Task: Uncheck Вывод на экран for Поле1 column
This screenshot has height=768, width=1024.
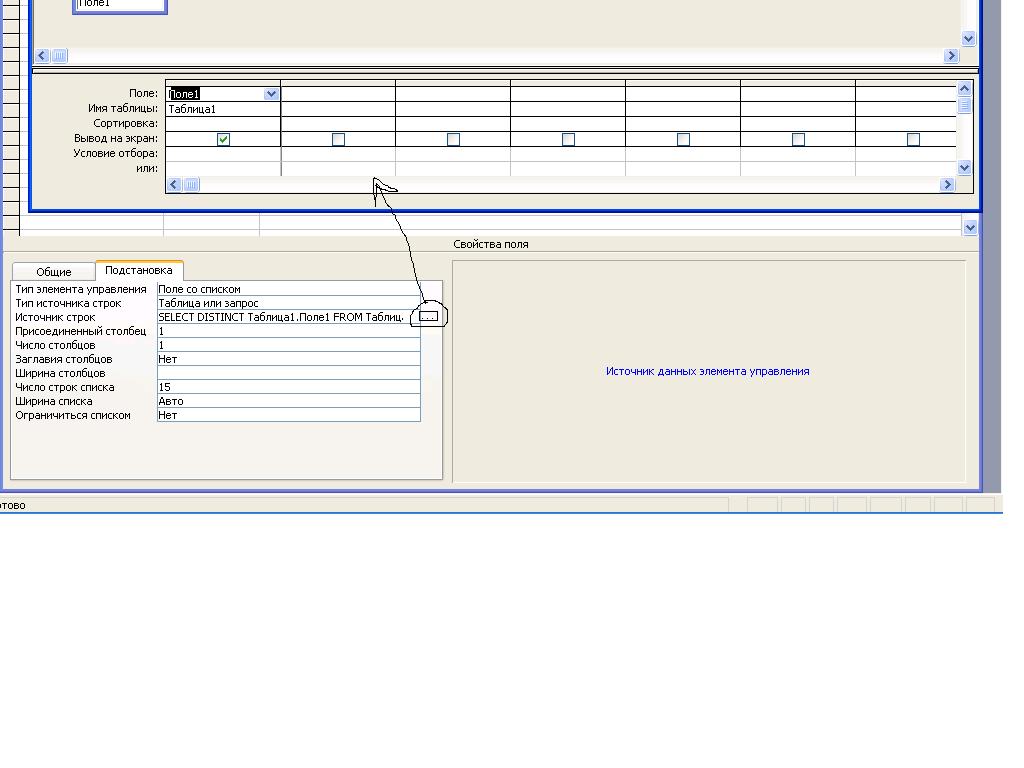Action: (x=223, y=139)
